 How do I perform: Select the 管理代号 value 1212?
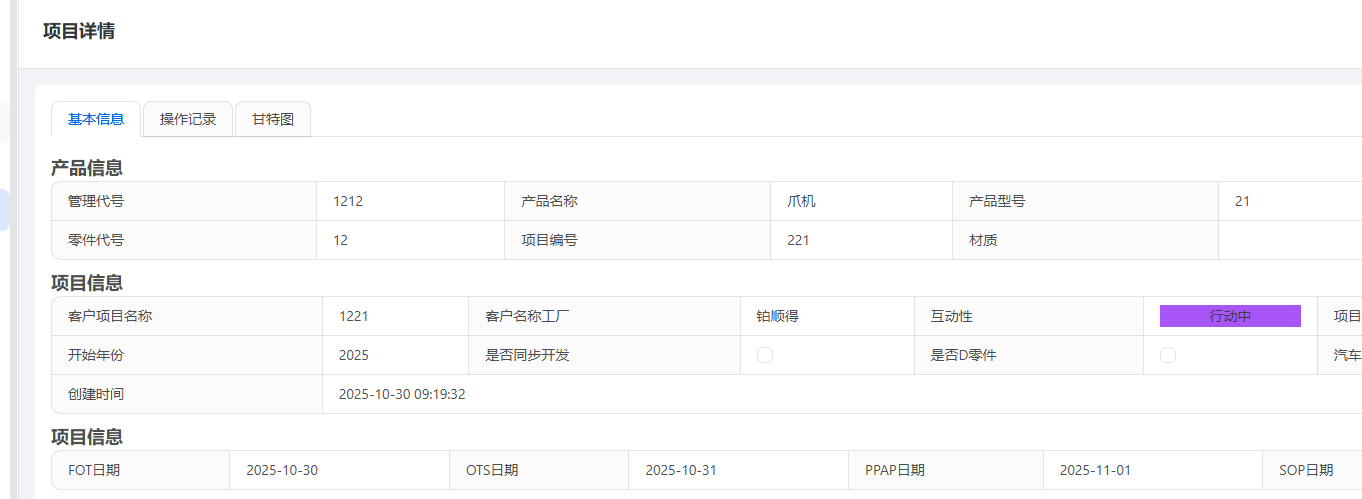pos(348,201)
